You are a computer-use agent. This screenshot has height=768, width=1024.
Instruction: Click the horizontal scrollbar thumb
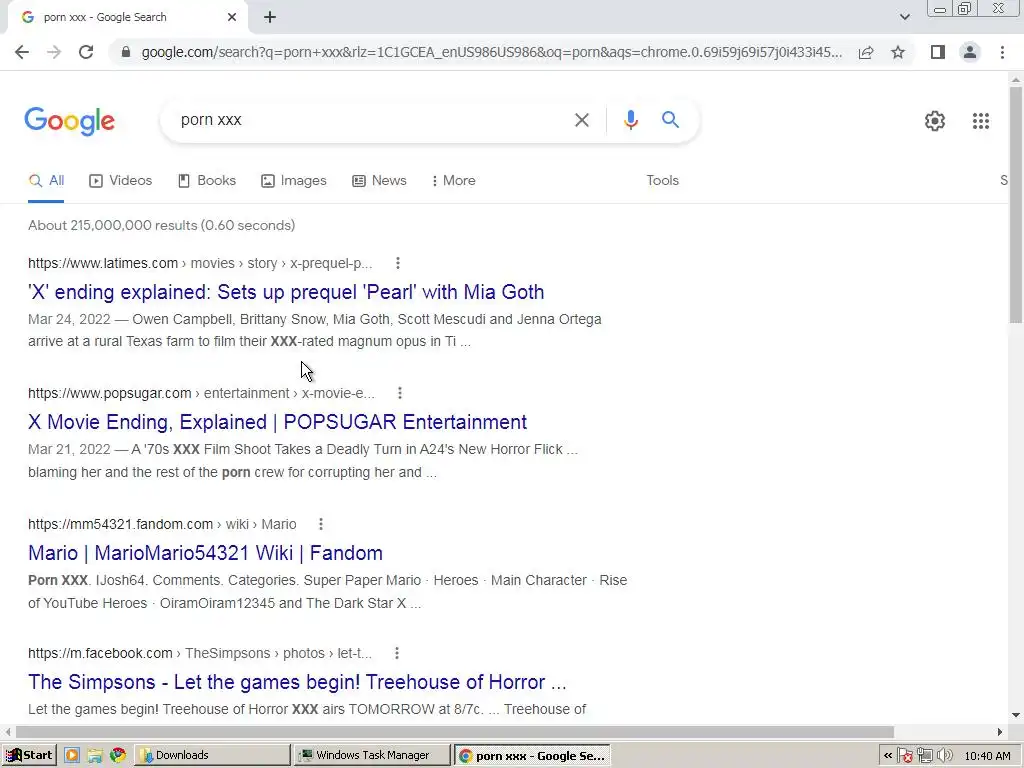pos(454,732)
